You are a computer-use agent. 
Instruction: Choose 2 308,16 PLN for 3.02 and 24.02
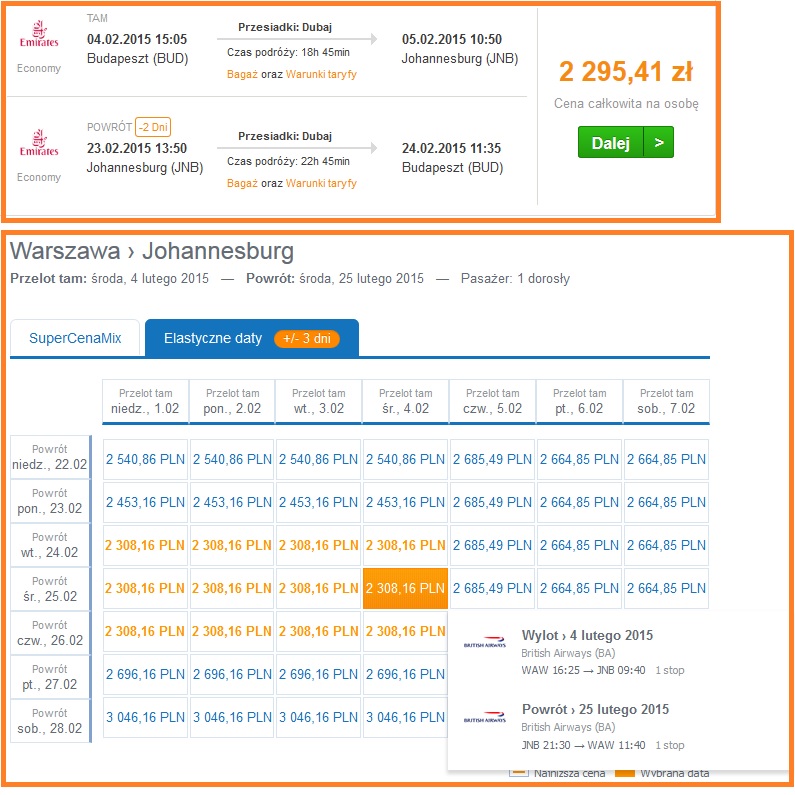click(319, 546)
